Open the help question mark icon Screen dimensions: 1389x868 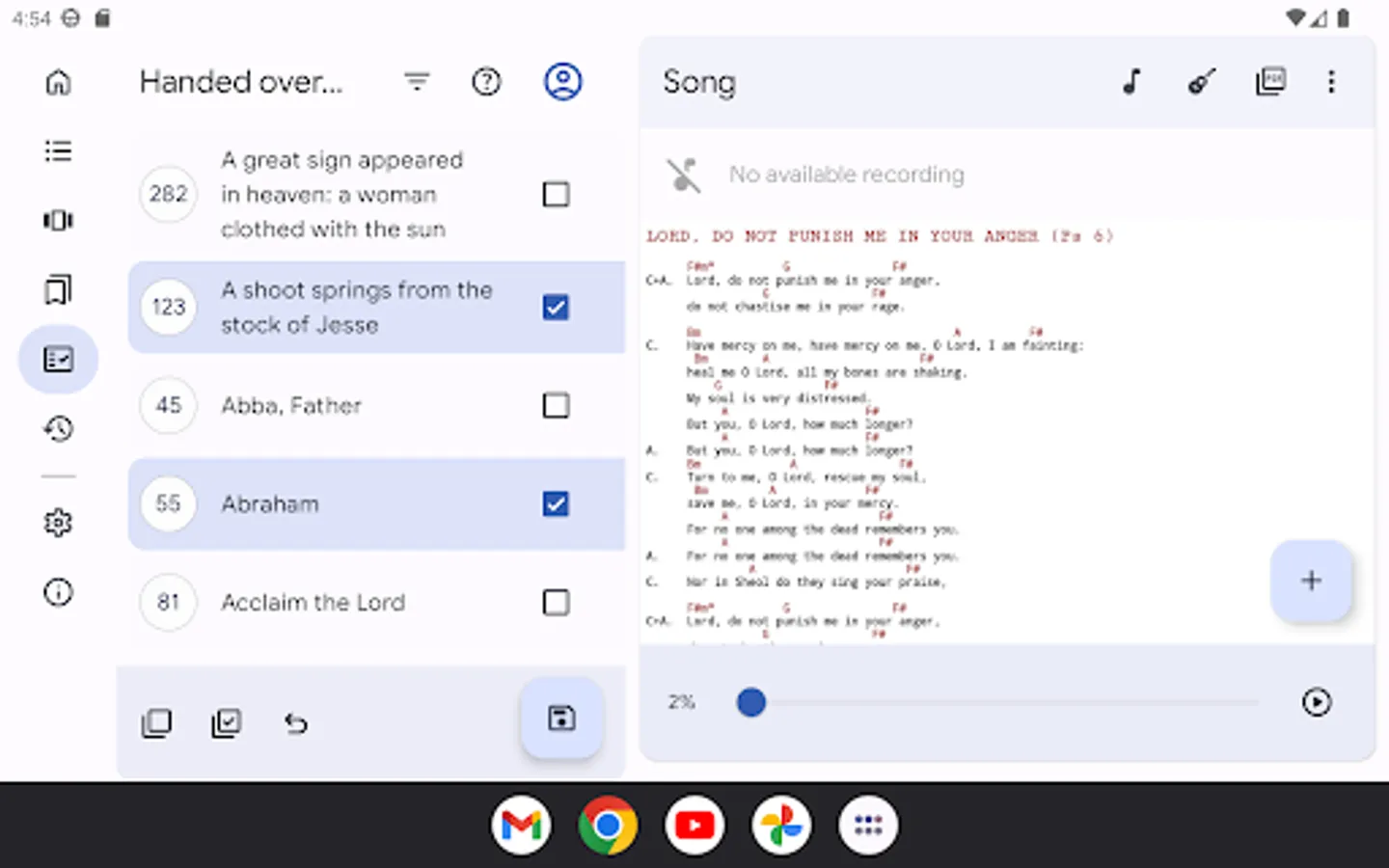pyautogui.click(x=486, y=82)
